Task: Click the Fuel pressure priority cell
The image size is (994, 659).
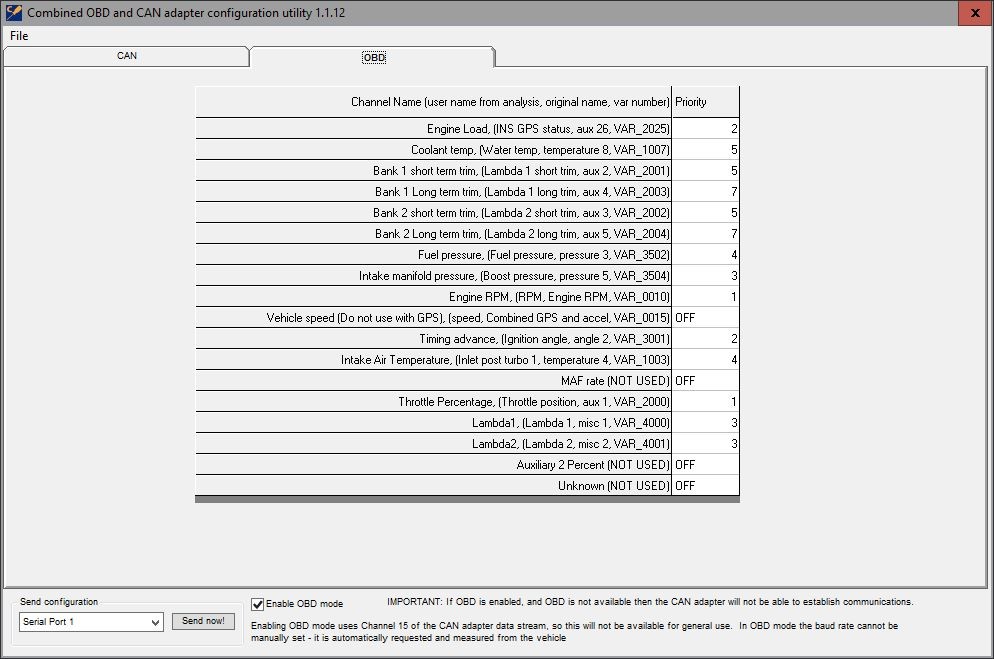Action: tap(705, 255)
